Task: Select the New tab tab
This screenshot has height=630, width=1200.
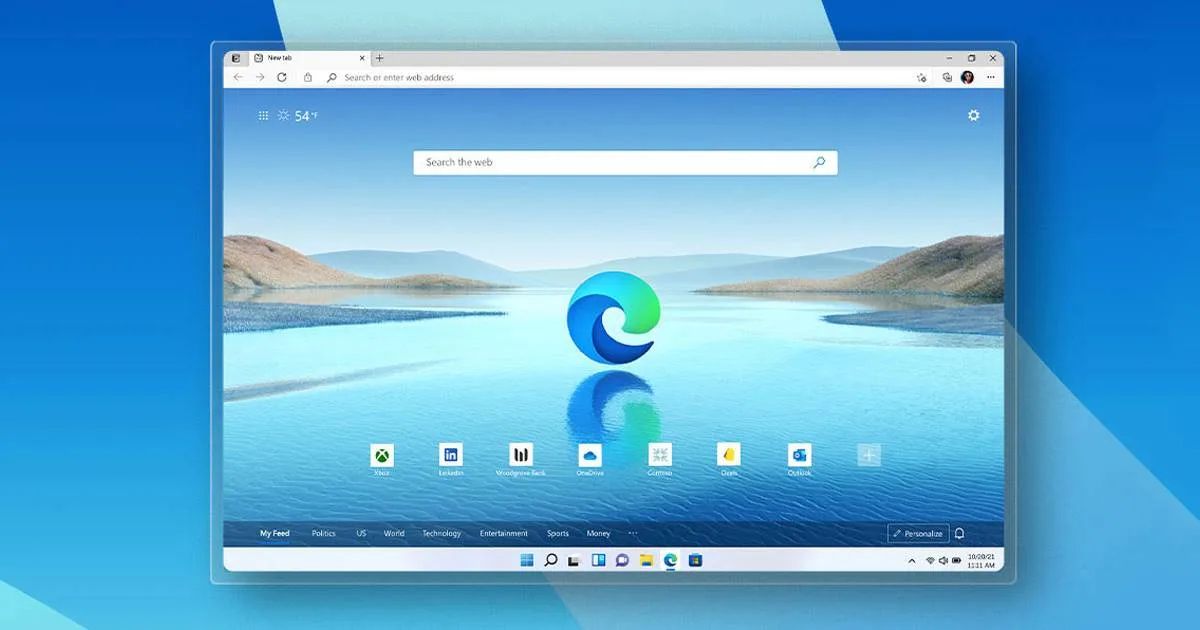Action: 308,58
